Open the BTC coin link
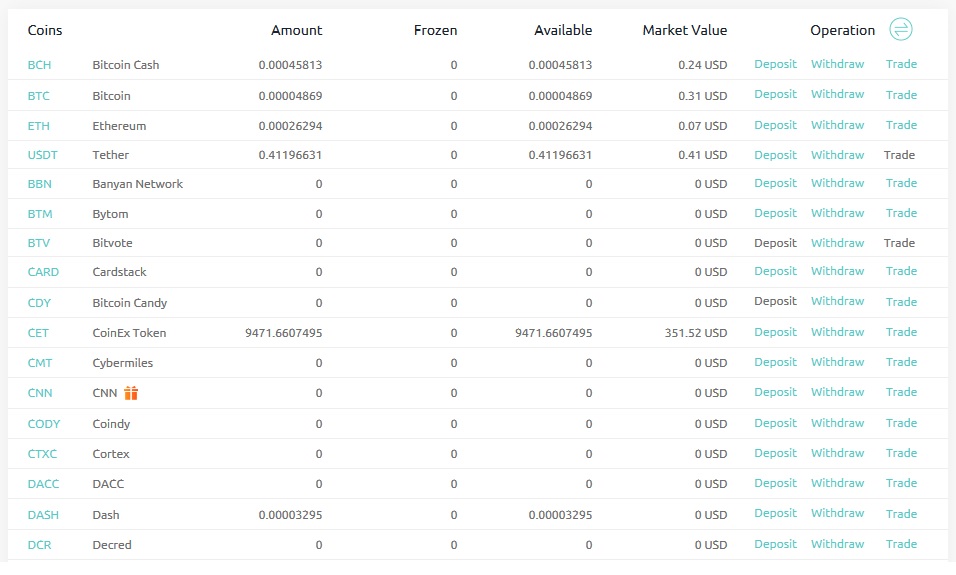This screenshot has width=956, height=575. click(38, 96)
